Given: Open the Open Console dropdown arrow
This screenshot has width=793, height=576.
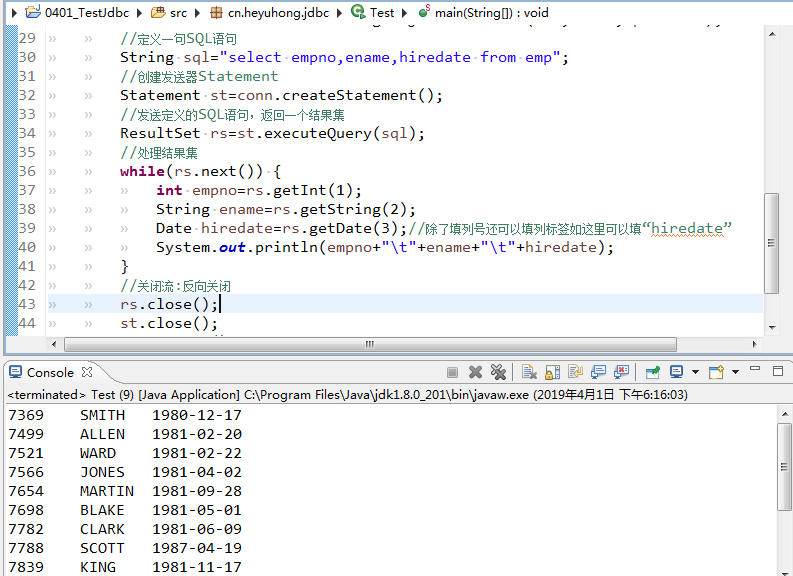Looking at the screenshot, I should [x=736, y=372].
